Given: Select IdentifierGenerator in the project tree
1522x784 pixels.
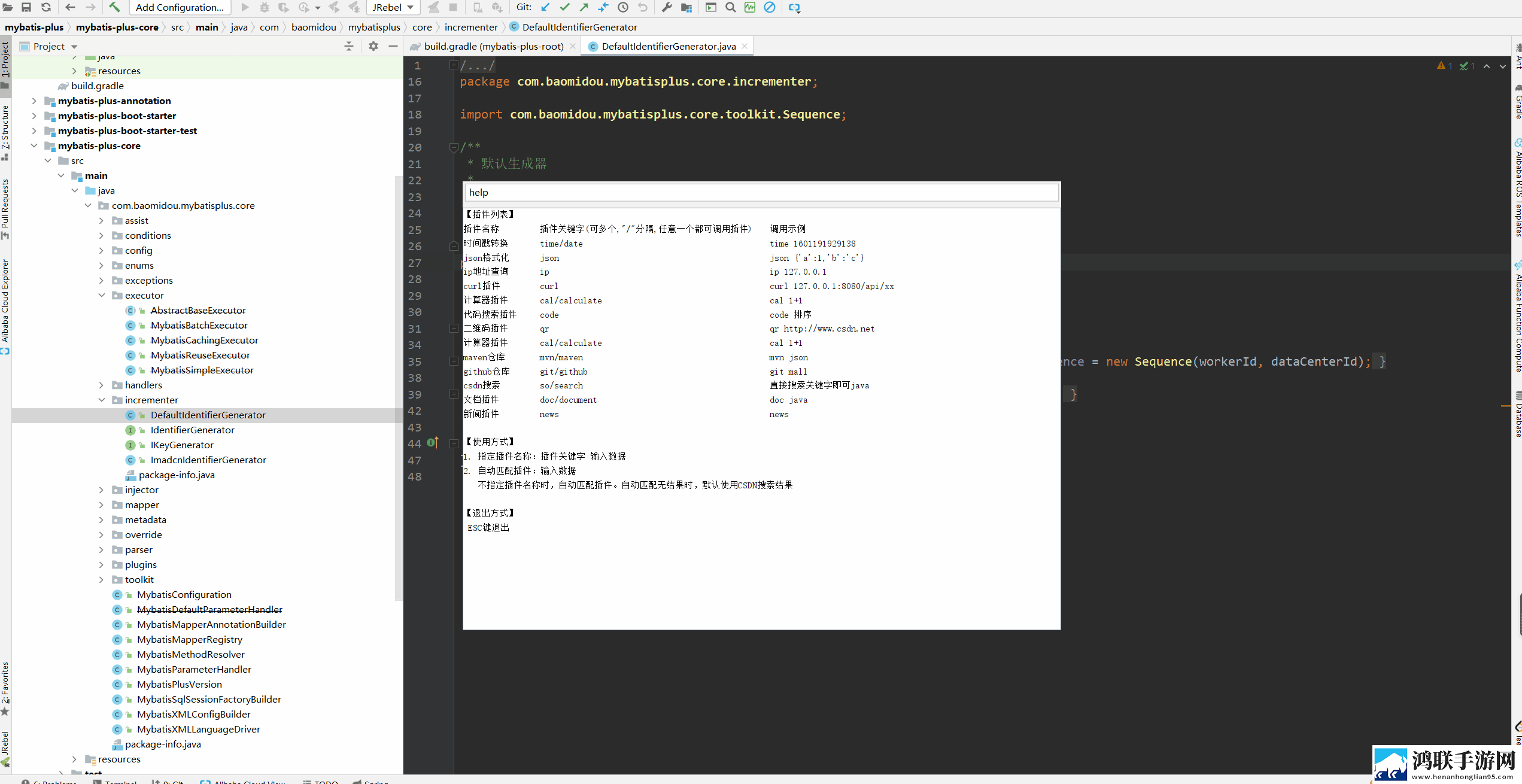Looking at the screenshot, I should pyautogui.click(x=192, y=430).
